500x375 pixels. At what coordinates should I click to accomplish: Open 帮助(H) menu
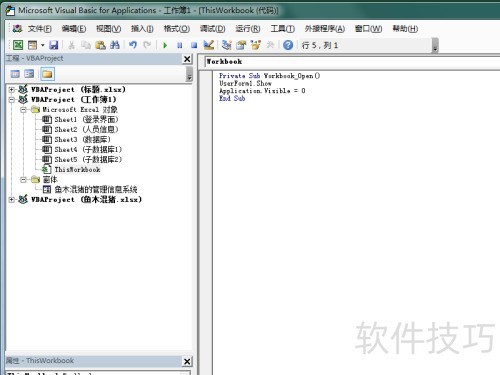pyautogui.click(x=405, y=29)
